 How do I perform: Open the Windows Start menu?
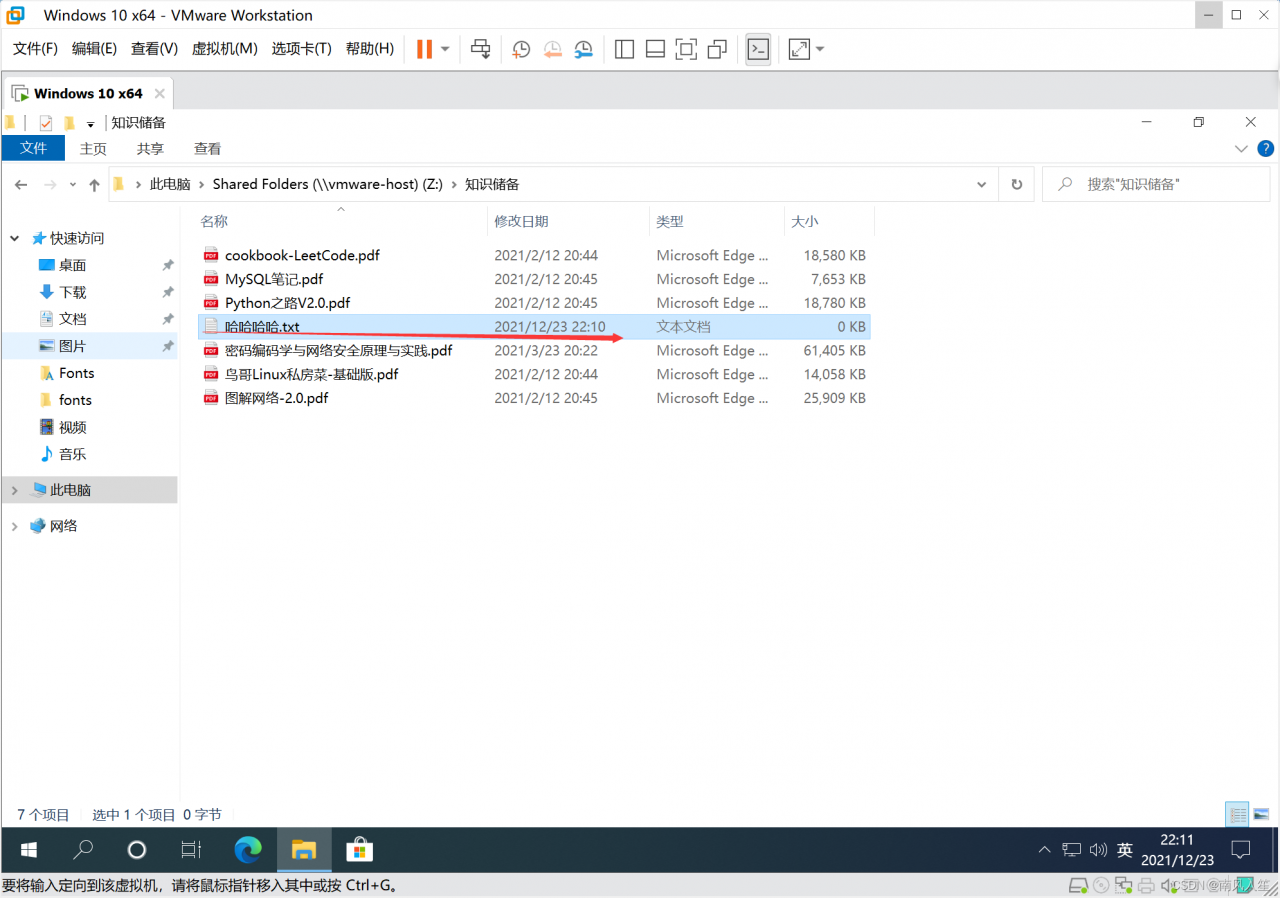point(29,850)
